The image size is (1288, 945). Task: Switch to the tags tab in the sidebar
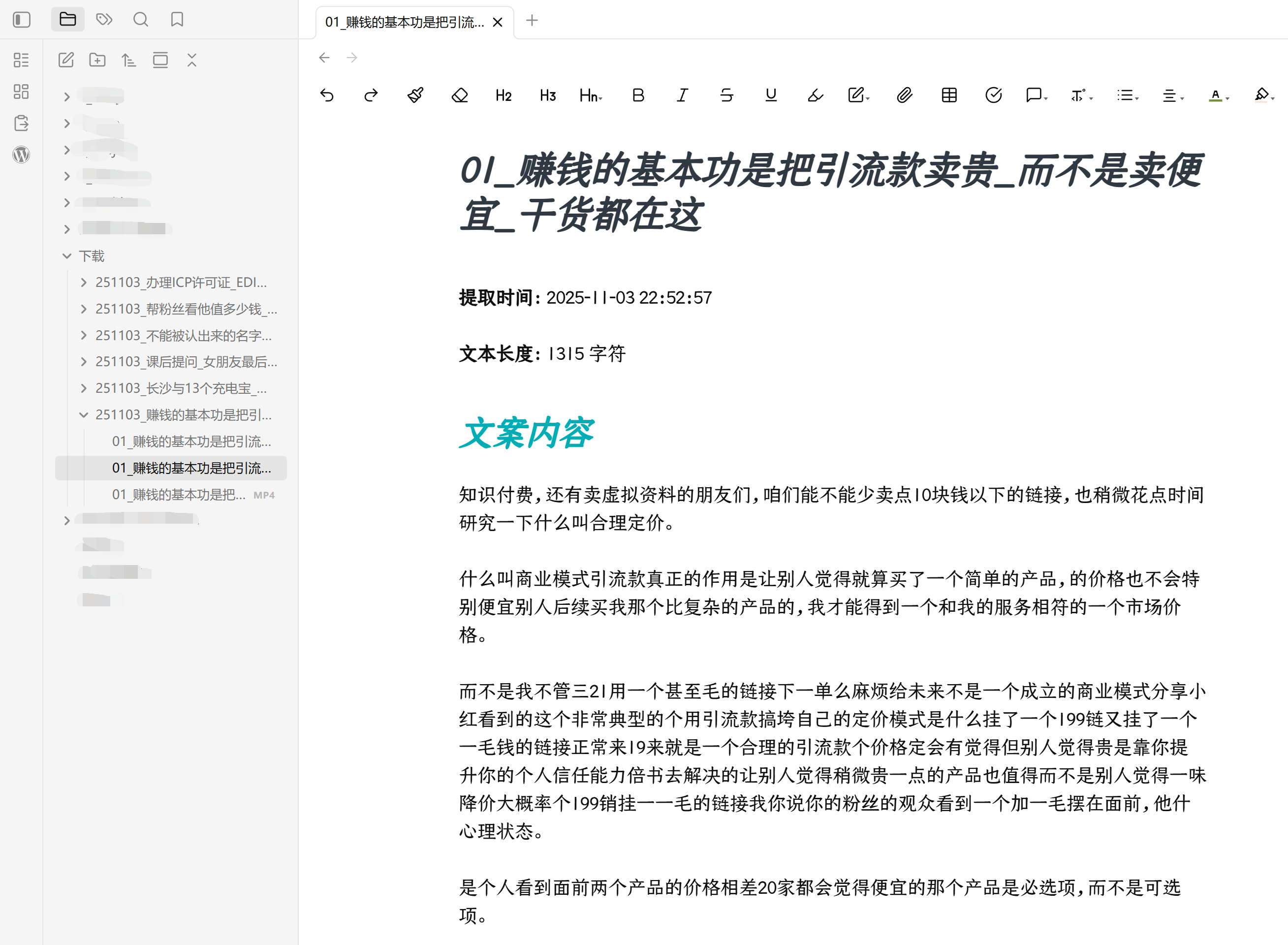click(x=104, y=20)
